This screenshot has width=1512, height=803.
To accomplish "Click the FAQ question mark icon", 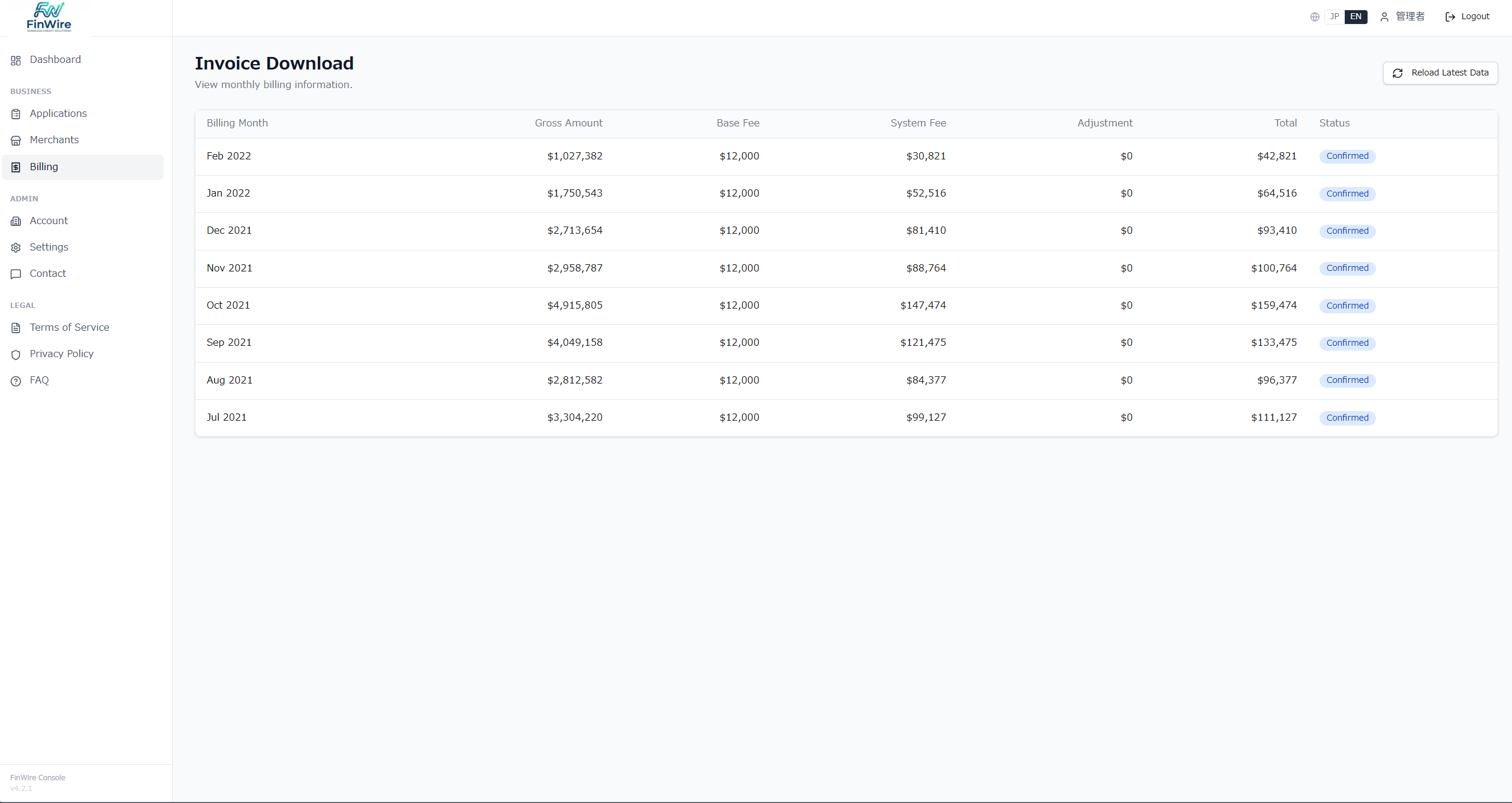I will (16, 380).
